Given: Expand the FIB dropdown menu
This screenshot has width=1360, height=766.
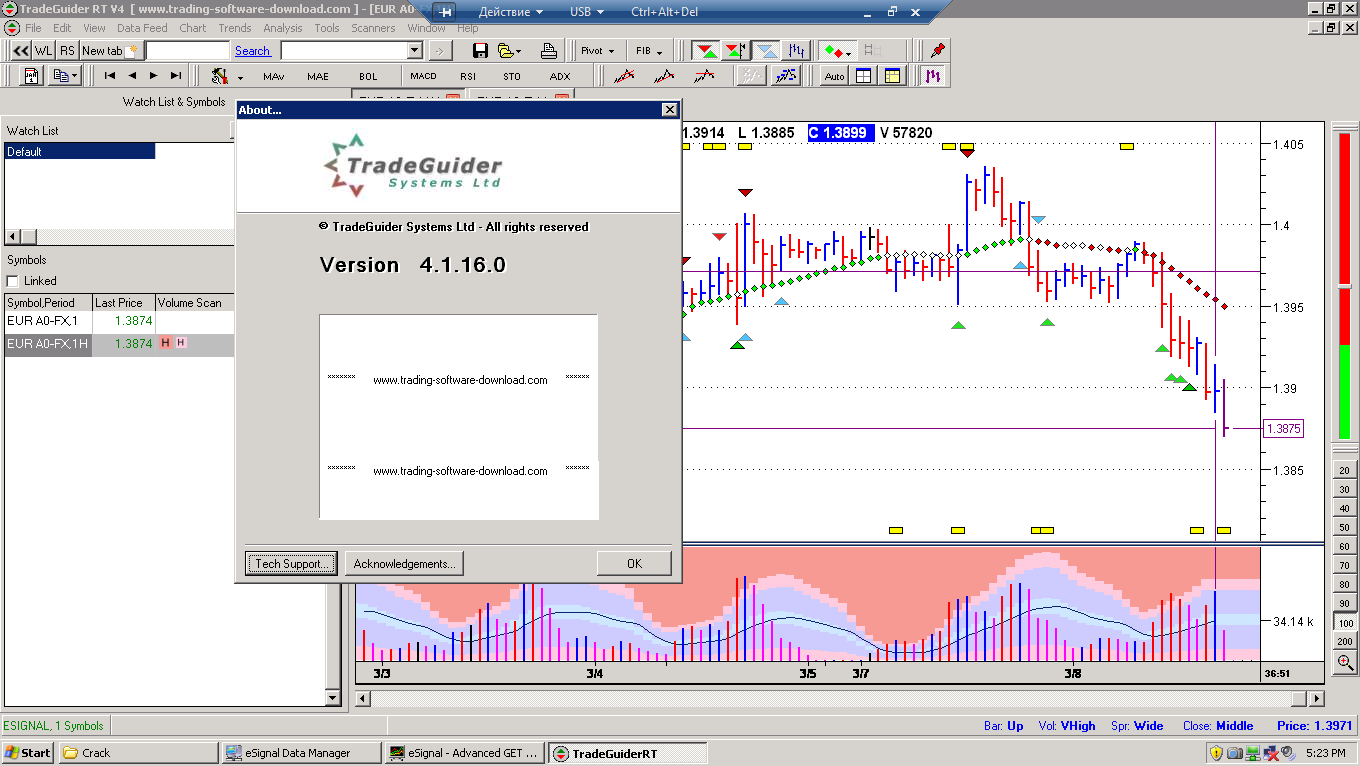Looking at the screenshot, I should click(649, 51).
